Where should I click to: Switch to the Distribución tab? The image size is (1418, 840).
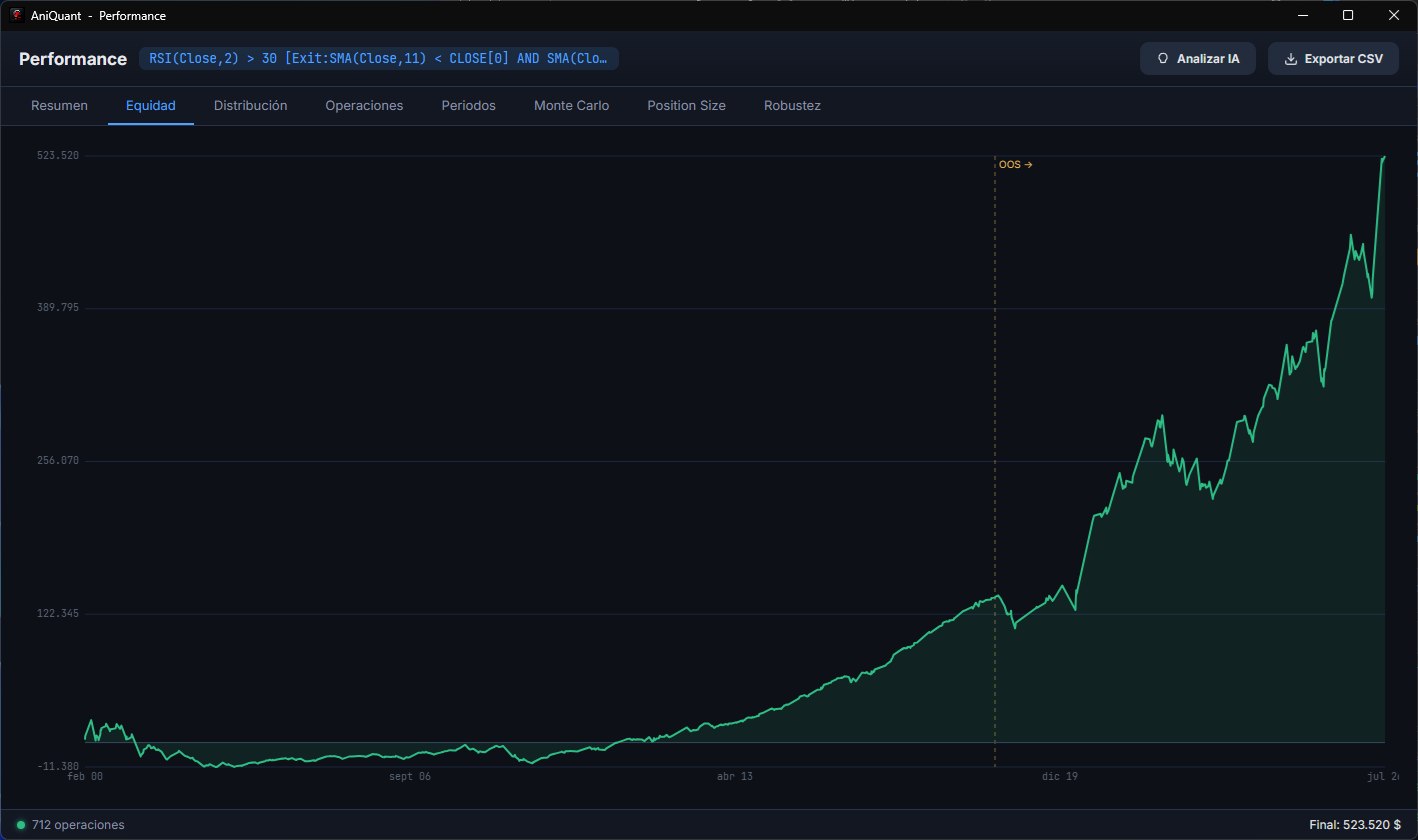point(251,105)
